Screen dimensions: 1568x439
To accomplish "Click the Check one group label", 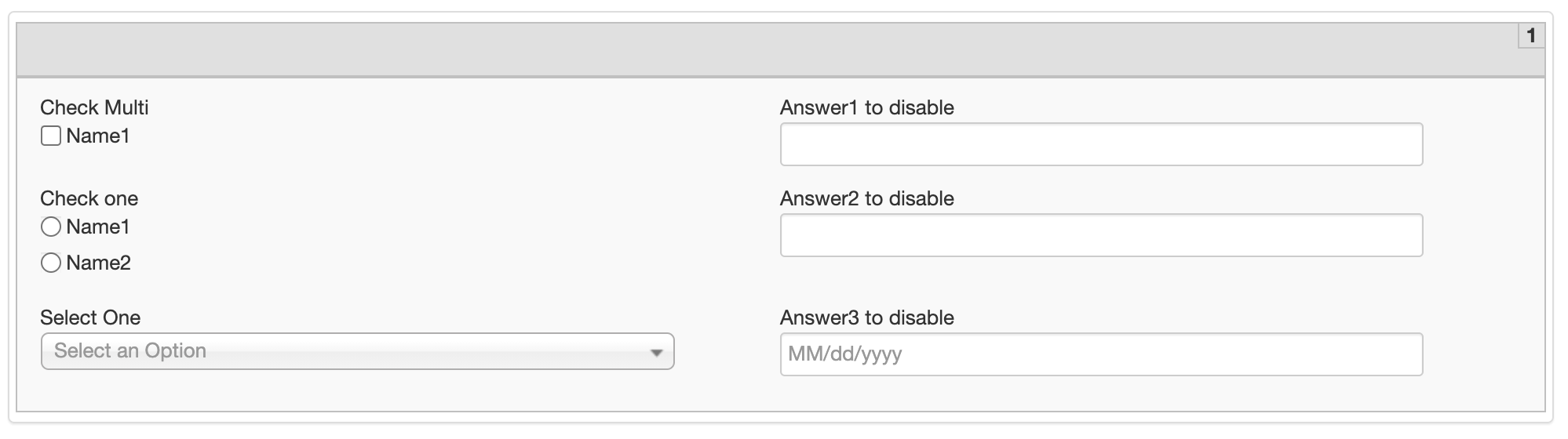I will pyautogui.click(x=89, y=198).
